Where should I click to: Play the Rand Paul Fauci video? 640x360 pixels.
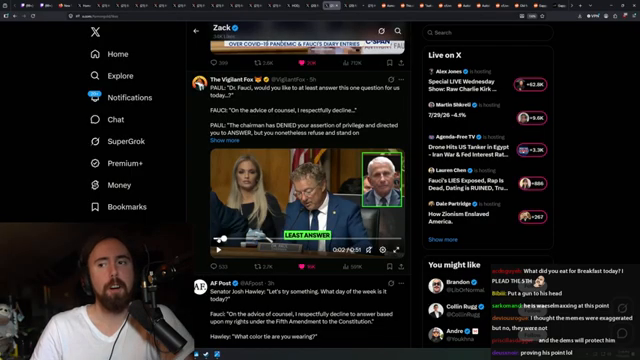tap(219, 250)
